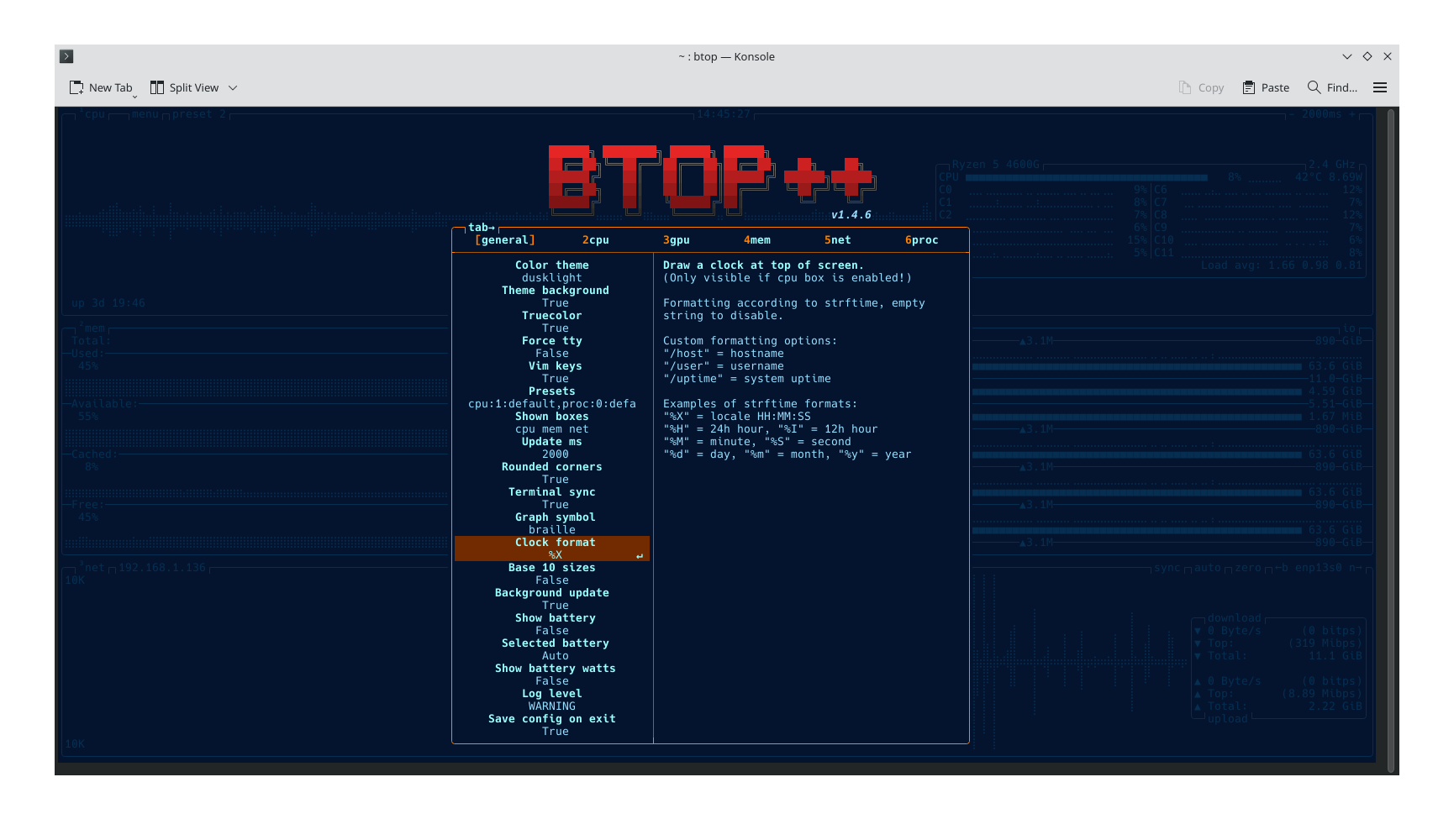This screenshot has height=840, width=1454.
Task: Click the v1.4.6 version text
Action: tap(851, 215)
